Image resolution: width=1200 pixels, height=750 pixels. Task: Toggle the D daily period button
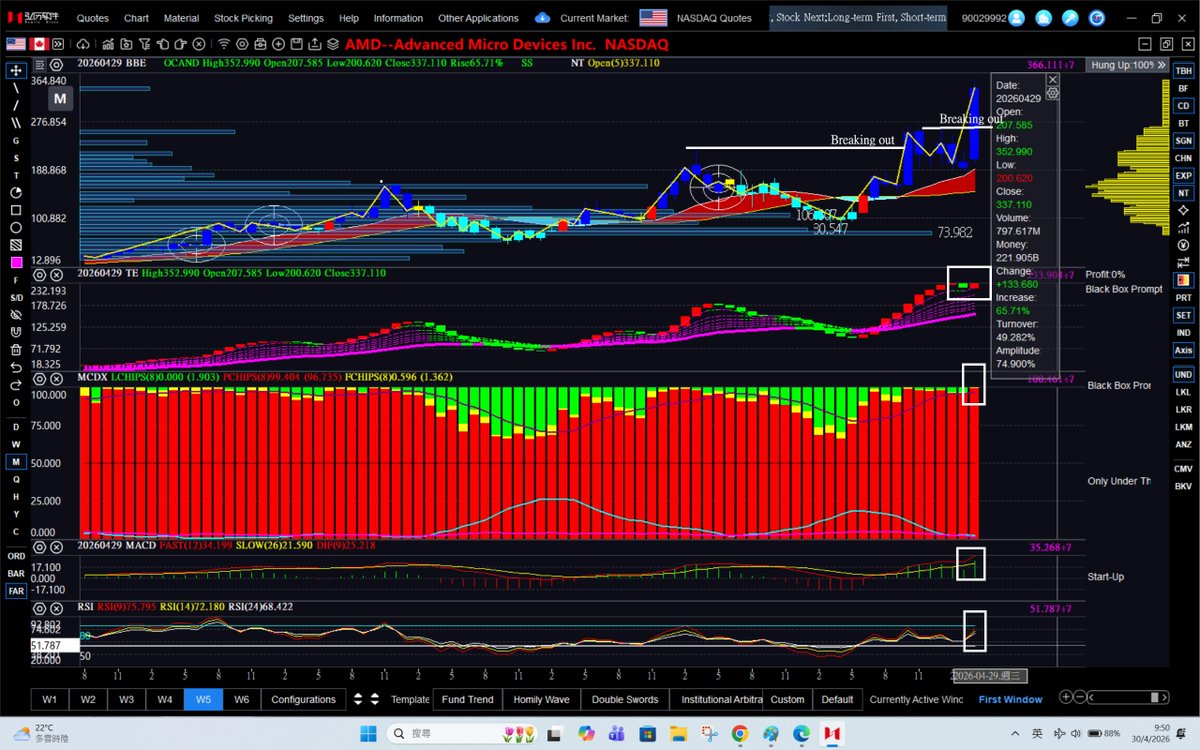[x=16, y=427]
